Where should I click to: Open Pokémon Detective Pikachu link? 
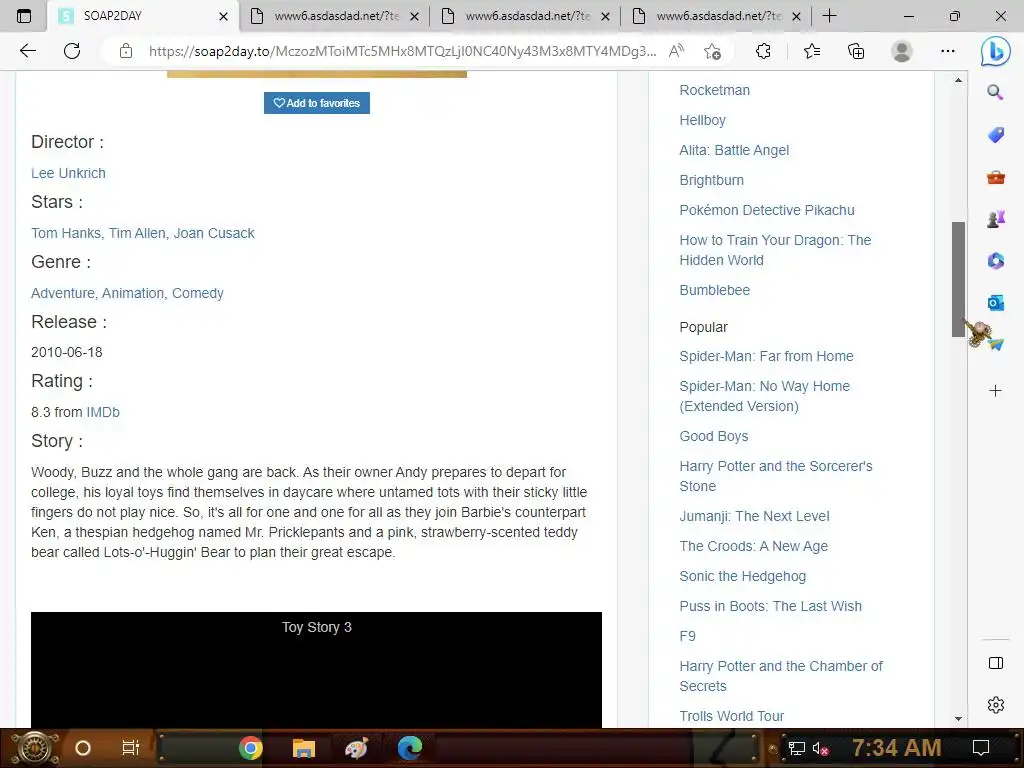pyautogui.click(x=767, y=210)
